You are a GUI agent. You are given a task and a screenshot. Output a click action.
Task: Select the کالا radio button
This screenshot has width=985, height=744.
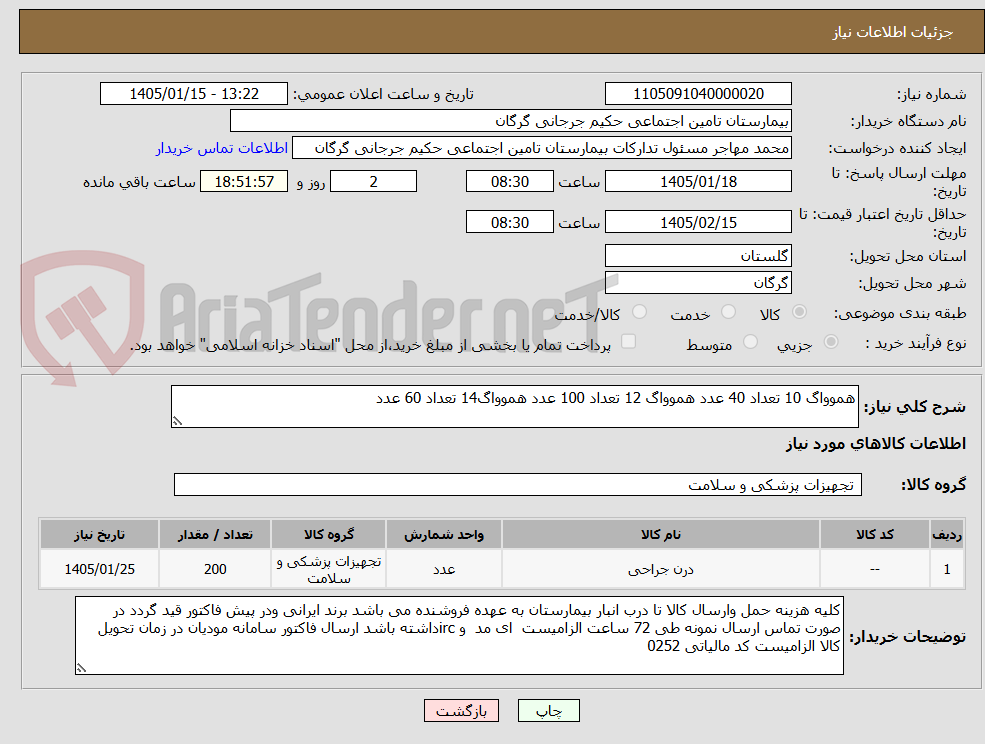click(800, 312)
